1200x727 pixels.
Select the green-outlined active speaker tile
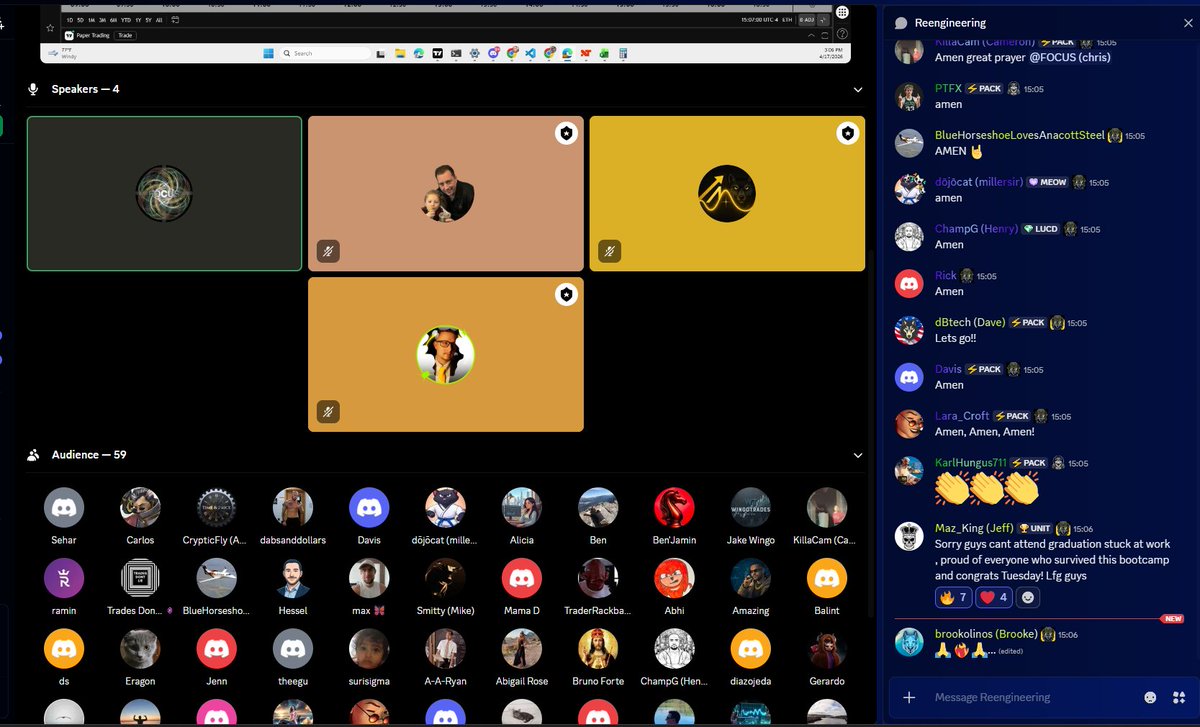(164, 193)
